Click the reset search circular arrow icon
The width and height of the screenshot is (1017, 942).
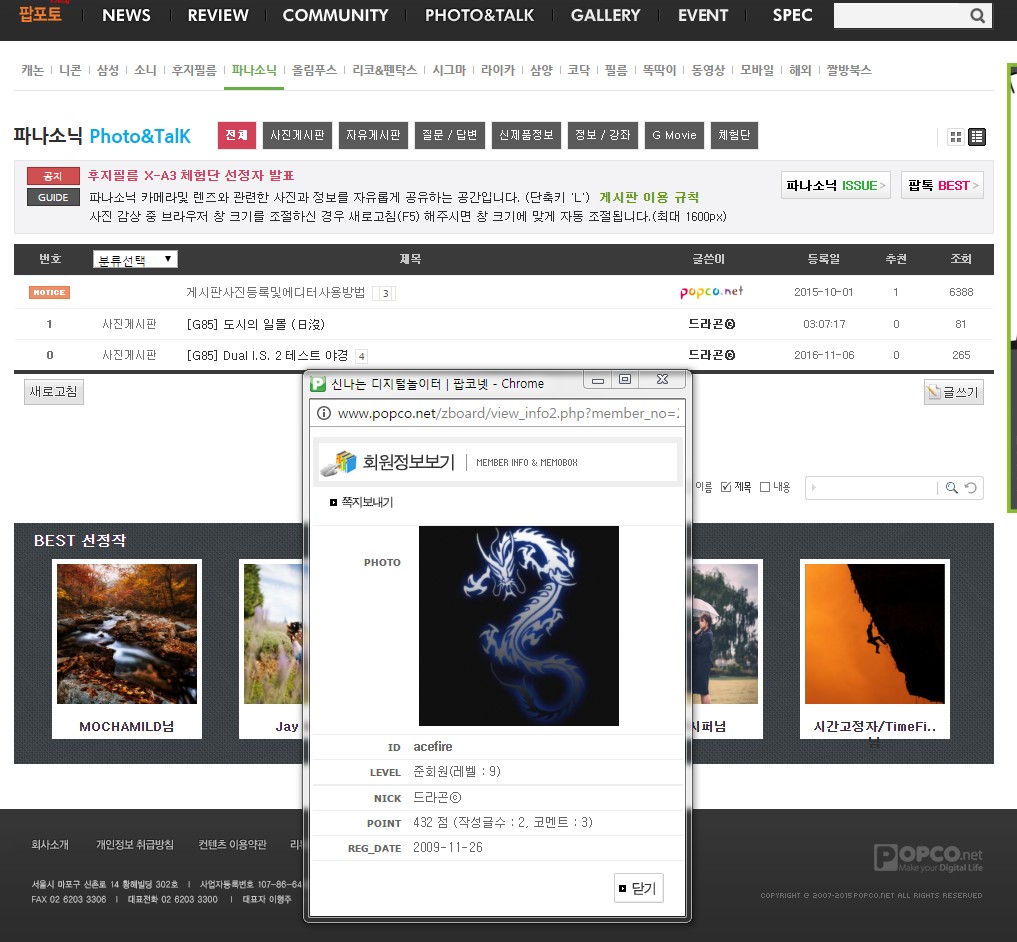pos(971,488)
